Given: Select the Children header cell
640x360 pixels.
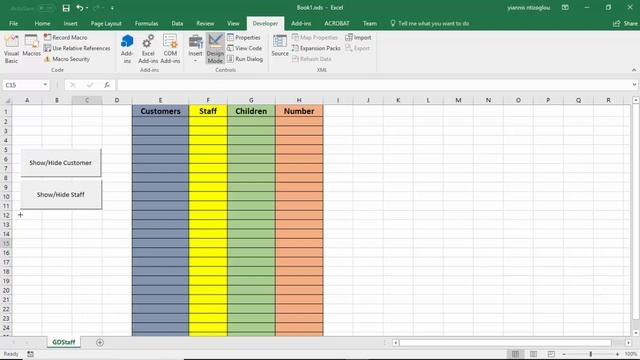Looking at the screenshot, I should point(251,111).
